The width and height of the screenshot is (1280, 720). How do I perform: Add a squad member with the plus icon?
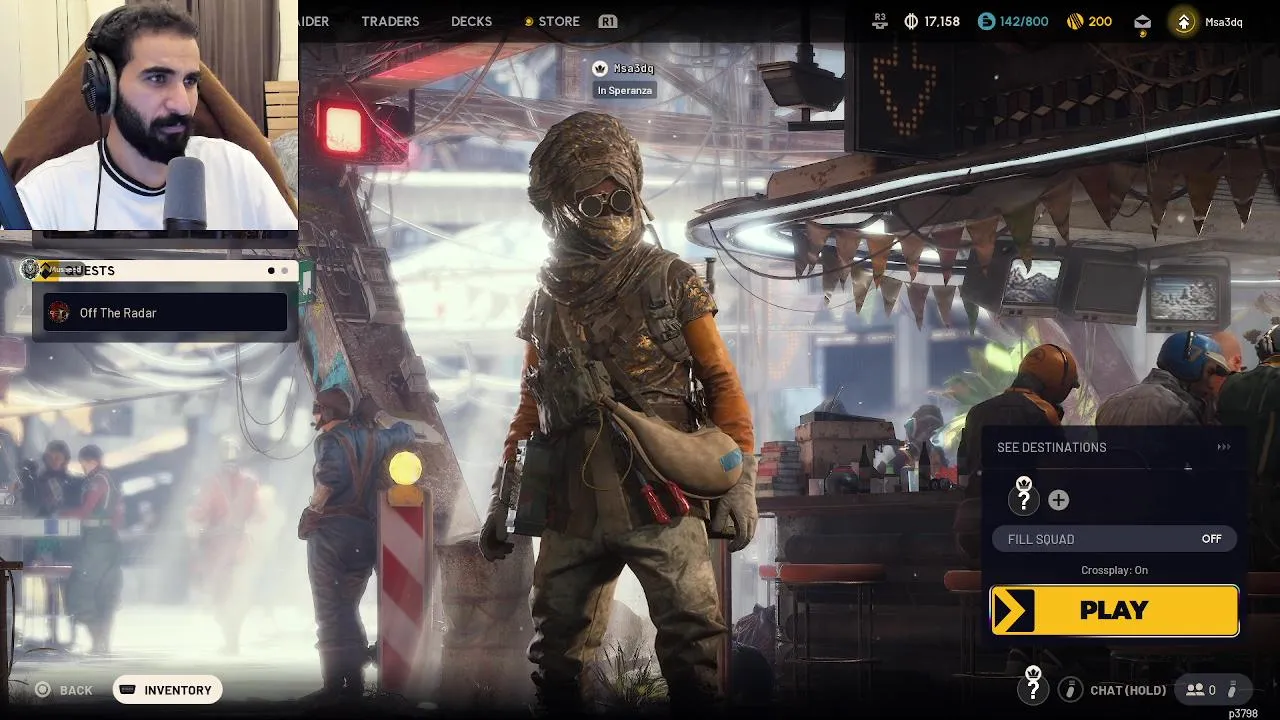click(x=1058, y=500)
